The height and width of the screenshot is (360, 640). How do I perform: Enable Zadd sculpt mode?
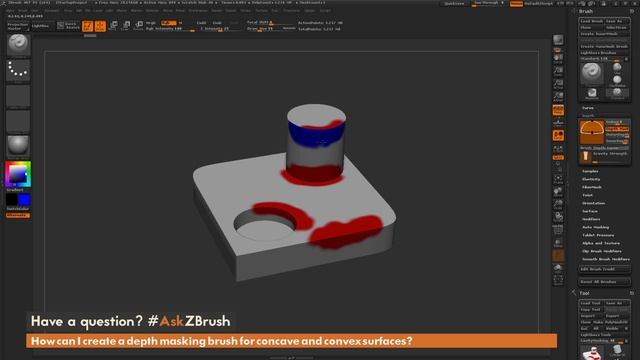(x=202, y=23)
